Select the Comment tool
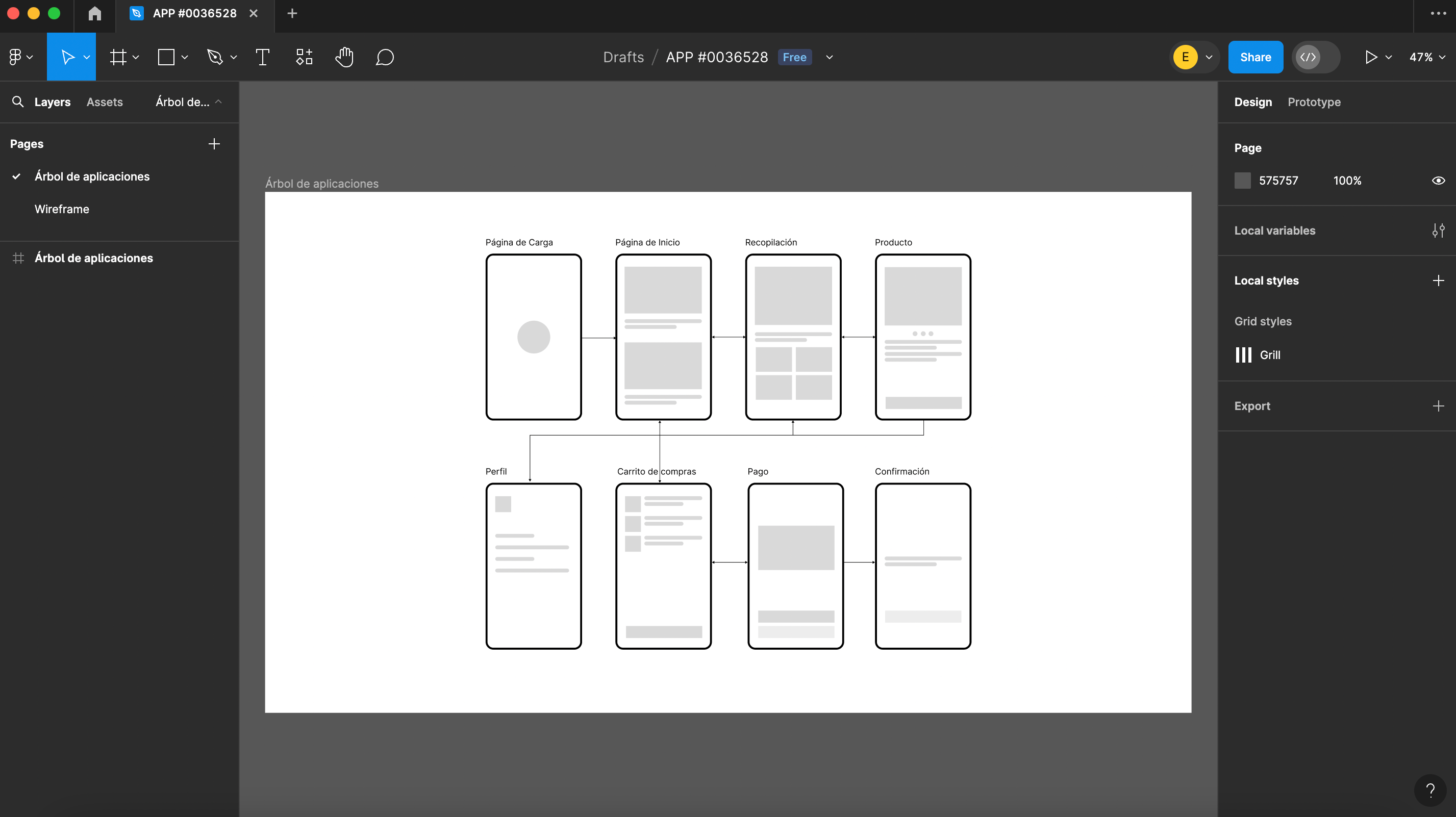Screen dimensions: 1456x817 [384, 57]
